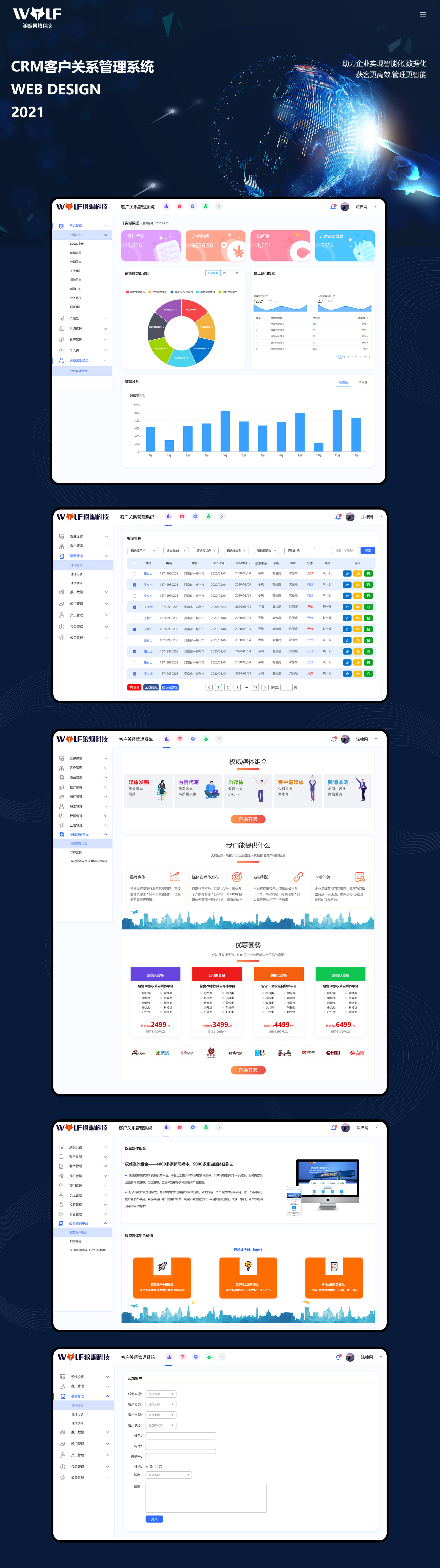Switch to the 访问量 tab in 数据分析

363,382
